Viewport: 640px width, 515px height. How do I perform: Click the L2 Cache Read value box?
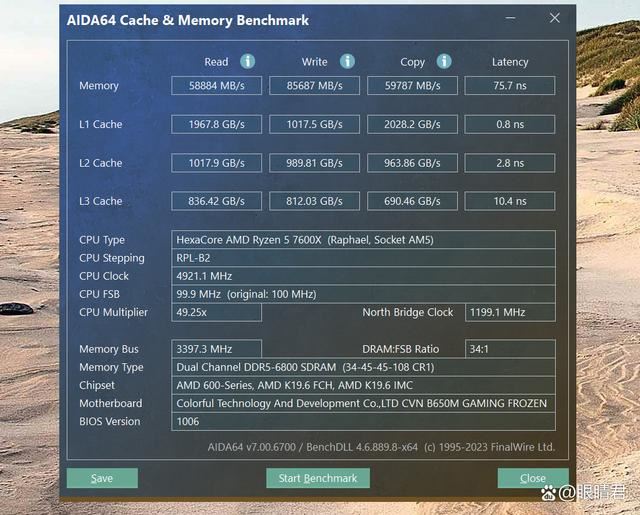click(x=216, y=163)
